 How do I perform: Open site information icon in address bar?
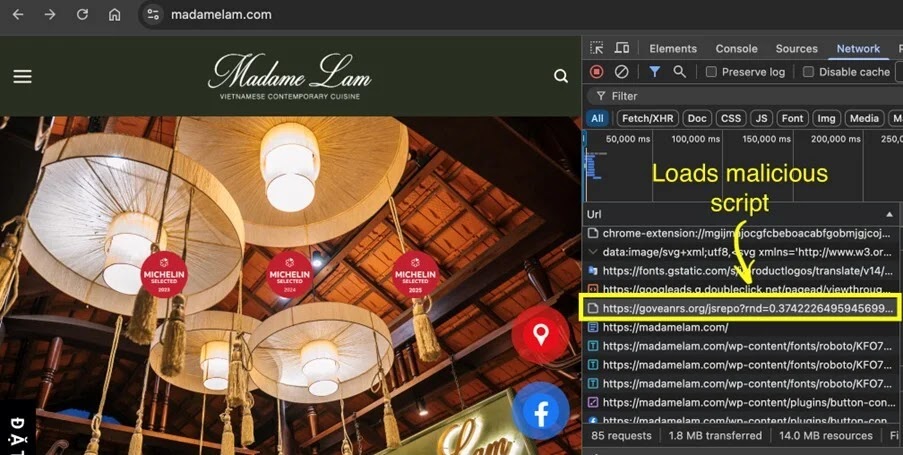[x=153, y=14]
